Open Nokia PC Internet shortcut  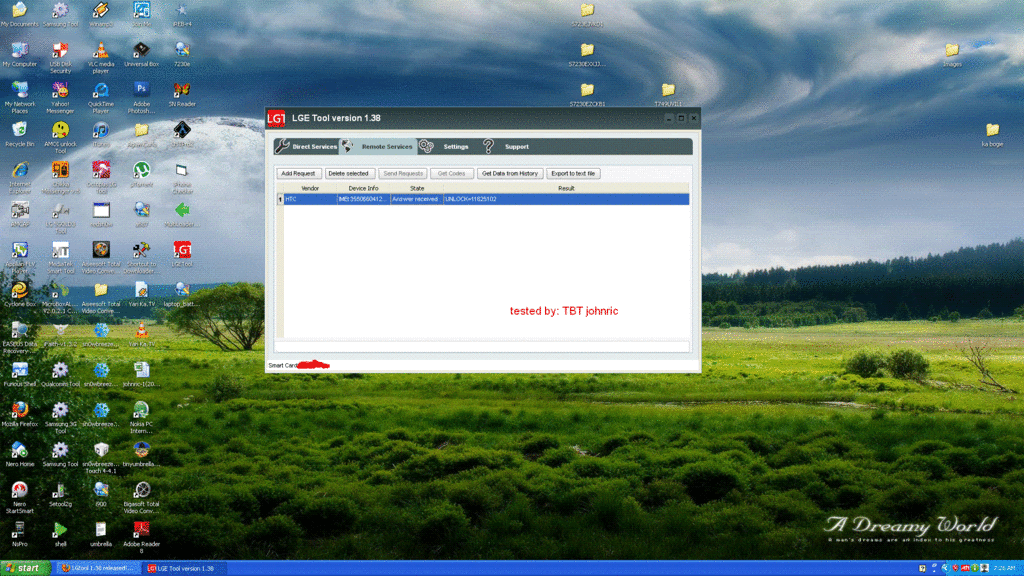coord(141,417)
